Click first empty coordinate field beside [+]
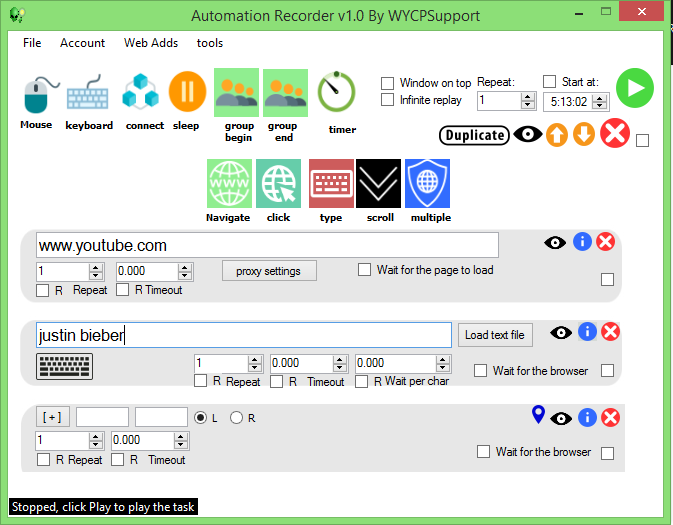Viewport: 673px width, 525px height. [x=102, y=417]
